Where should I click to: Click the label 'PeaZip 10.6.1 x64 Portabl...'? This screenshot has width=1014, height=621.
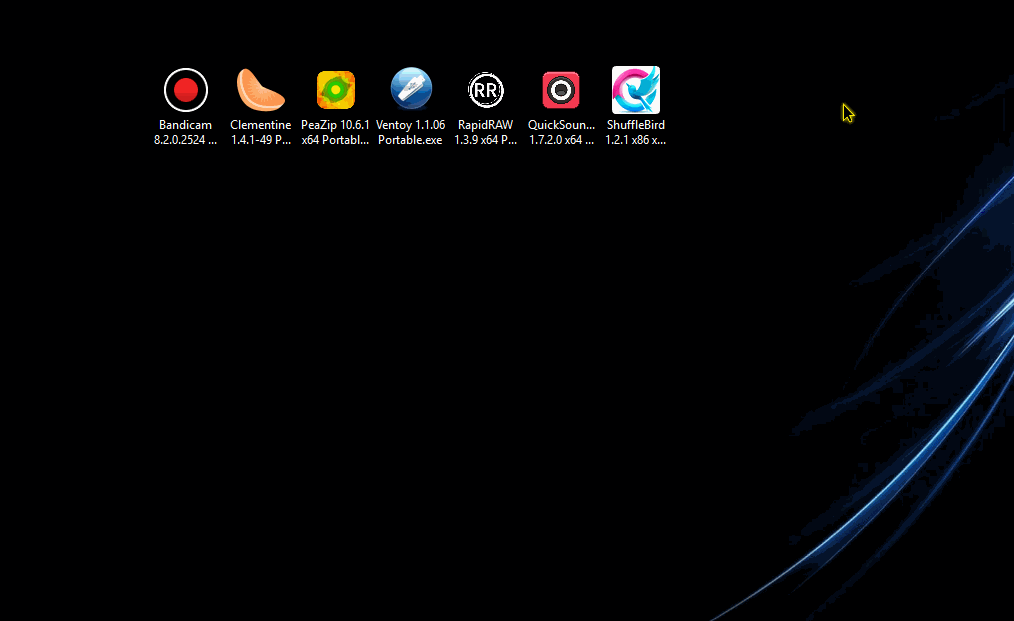coord(336,132)
